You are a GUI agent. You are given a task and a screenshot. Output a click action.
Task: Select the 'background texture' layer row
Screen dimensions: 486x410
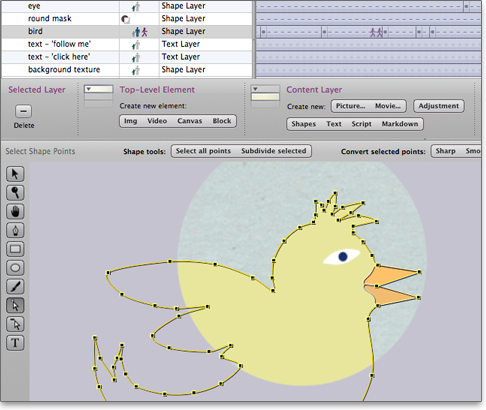pyautogui.click(x=127, y=70)
